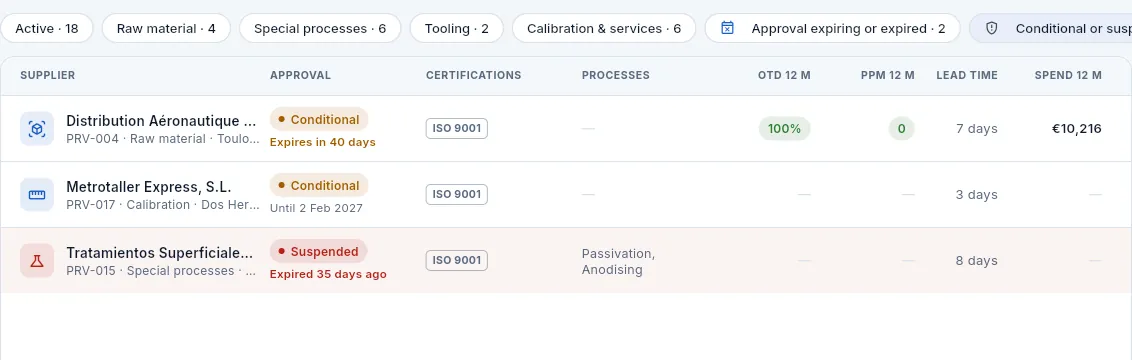The image size is (1132, 360).
Task: Click the PPM value 0 badge
Action: [901, 128]
